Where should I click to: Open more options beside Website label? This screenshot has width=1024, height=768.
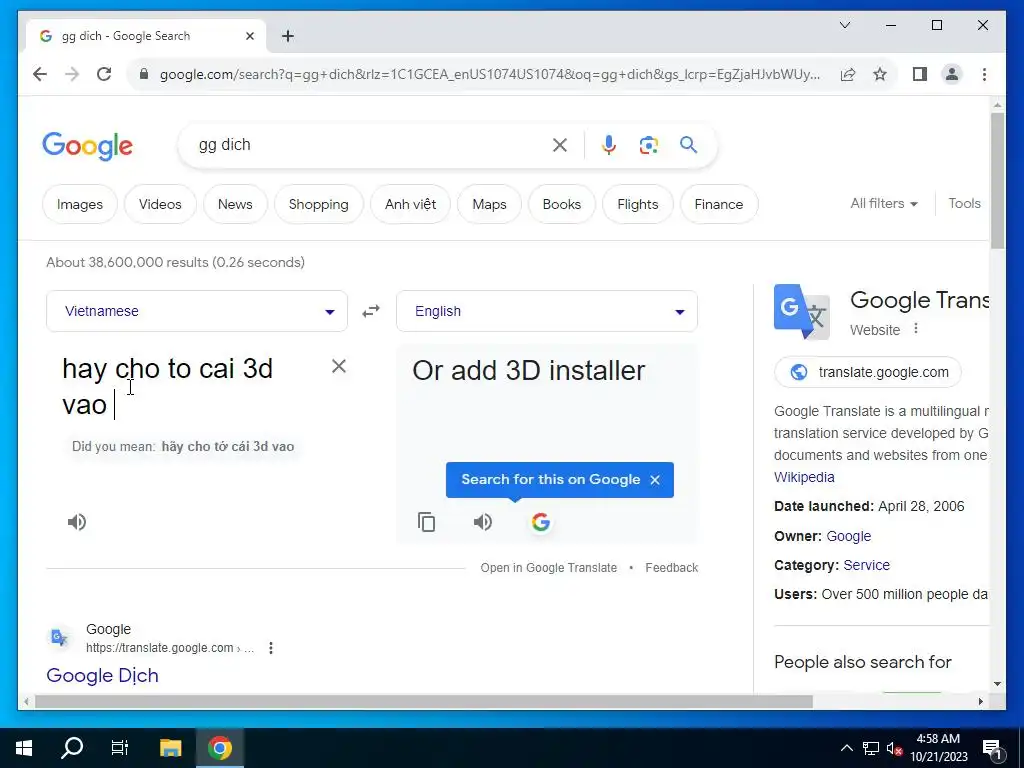916,328
